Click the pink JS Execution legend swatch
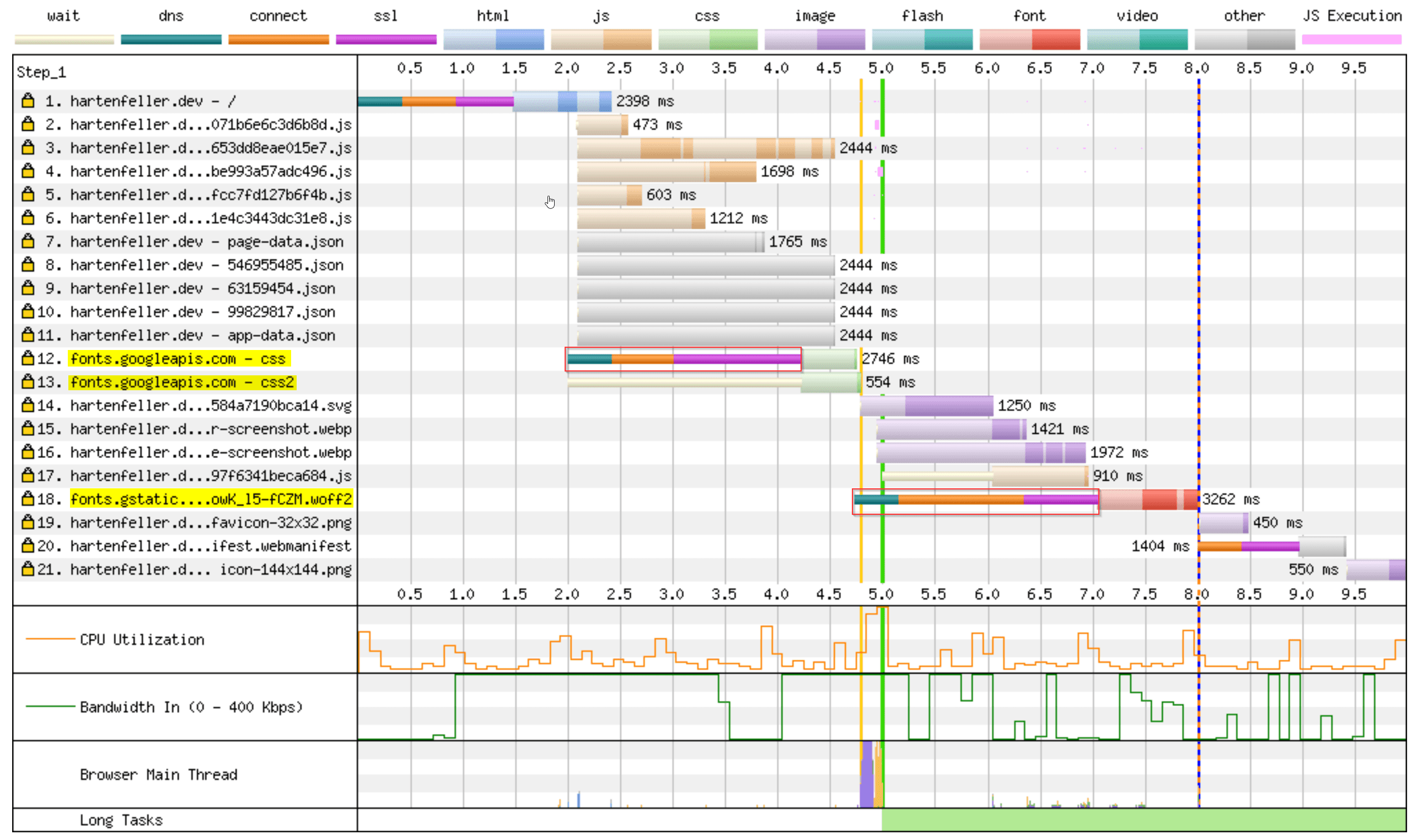Viewport: 1417px width, 840px height. tap(1351, 39)
